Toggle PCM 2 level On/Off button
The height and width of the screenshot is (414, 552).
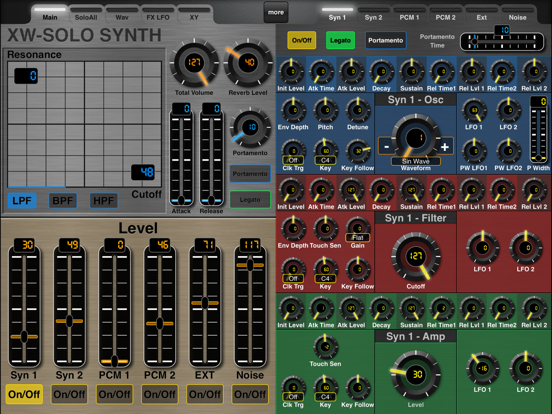click(159, 394)
